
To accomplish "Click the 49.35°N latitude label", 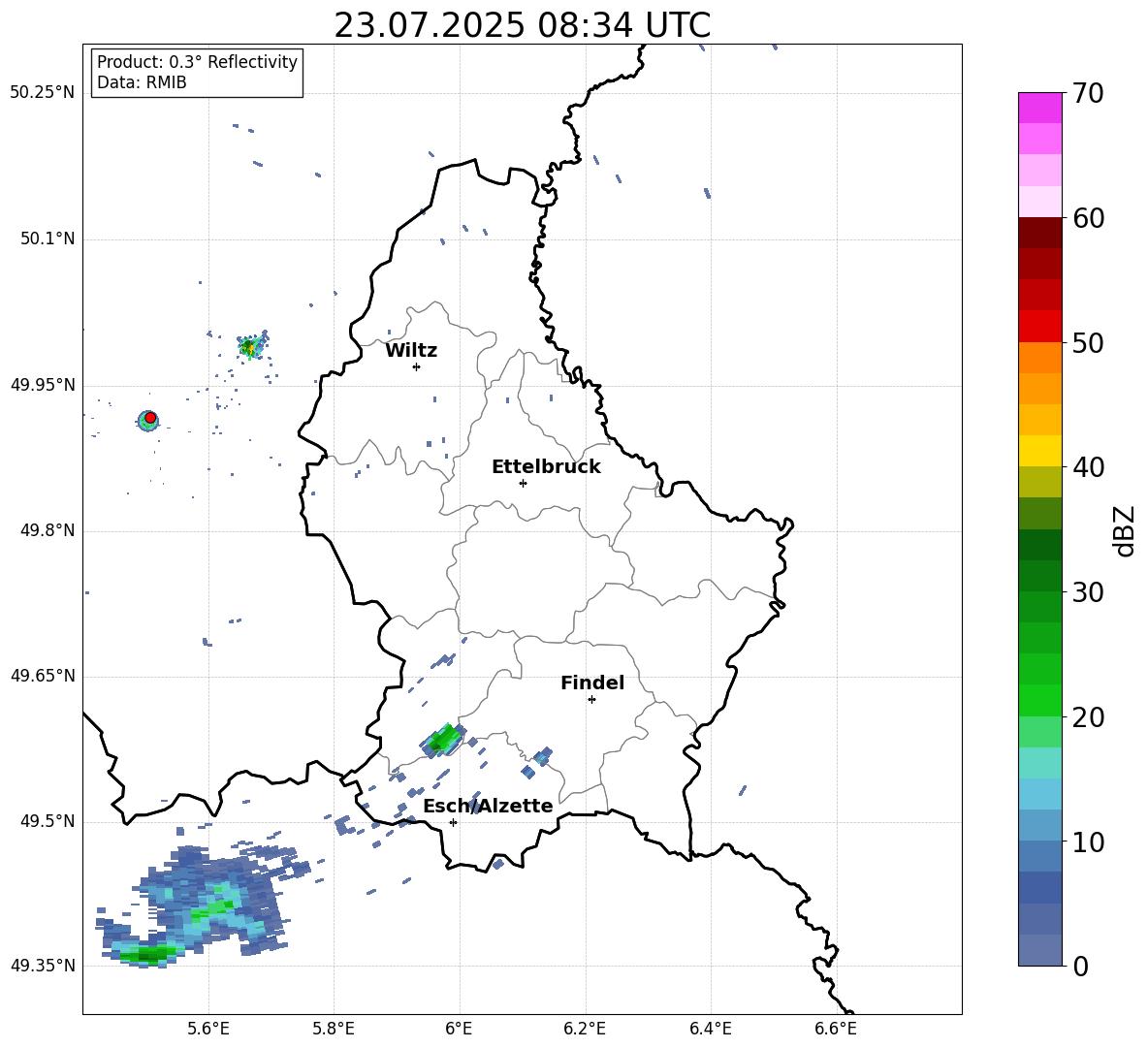I will tap(43, 966).
